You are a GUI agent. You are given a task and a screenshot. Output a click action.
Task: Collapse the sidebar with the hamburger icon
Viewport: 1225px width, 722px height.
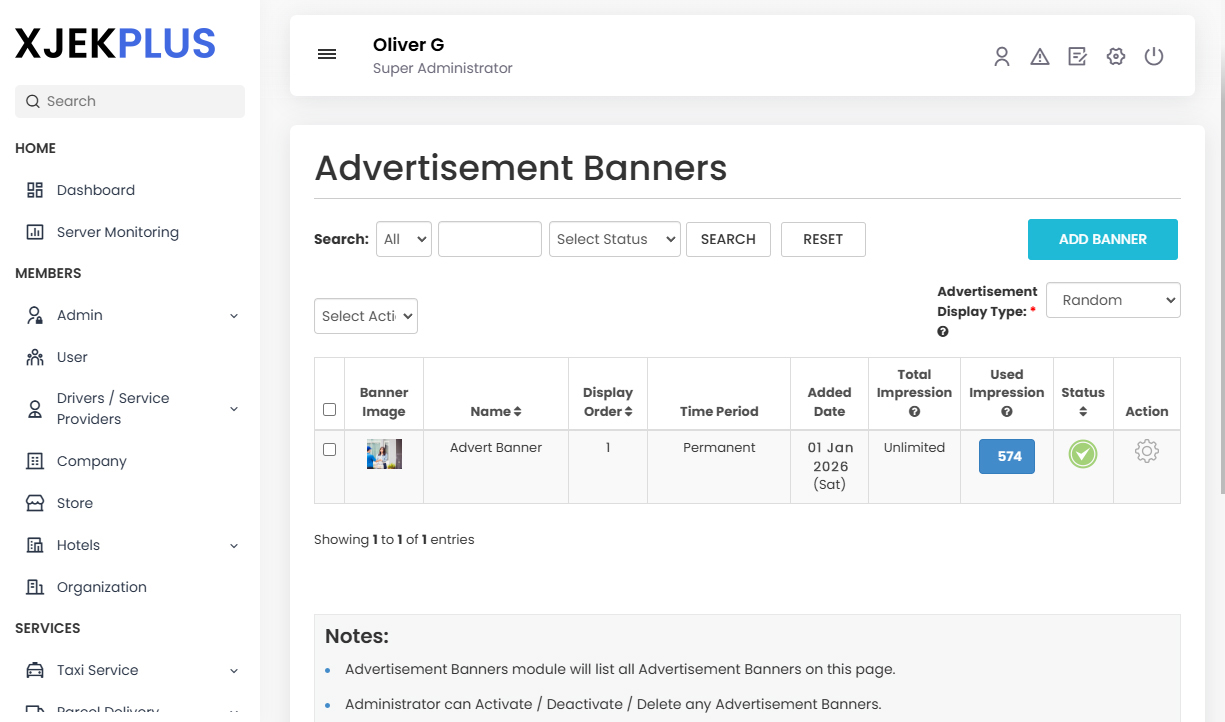pyautogui.click(x=327, y=54)
